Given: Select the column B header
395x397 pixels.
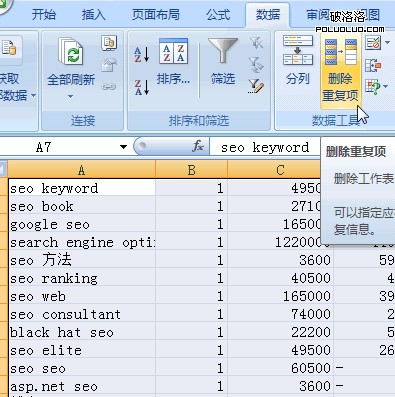Looking at the screenshot, I should pos(191,170).
